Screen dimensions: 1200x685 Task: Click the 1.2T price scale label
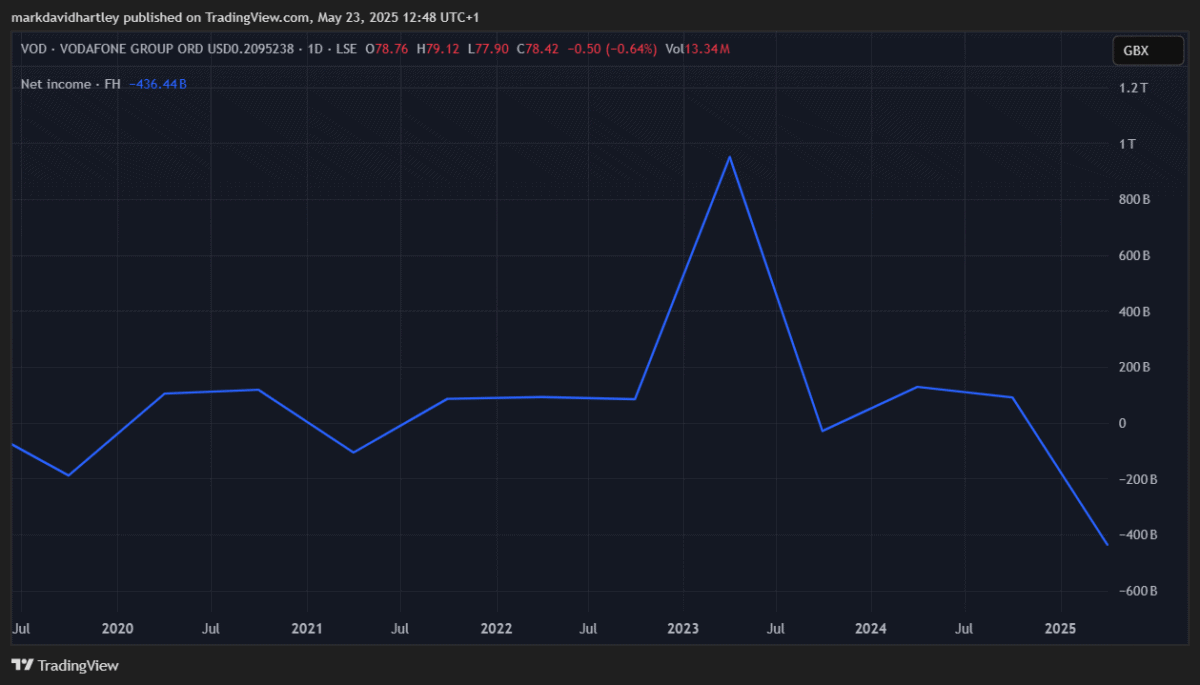pos(1134,88)
